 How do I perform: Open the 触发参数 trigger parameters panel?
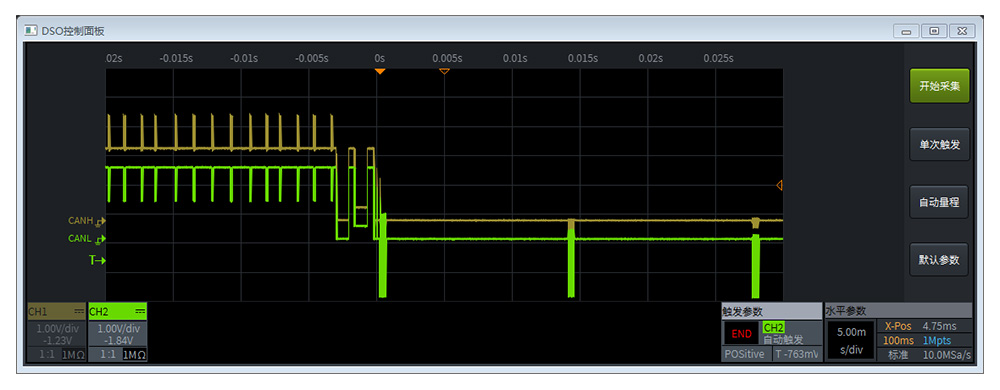(772, 312)
